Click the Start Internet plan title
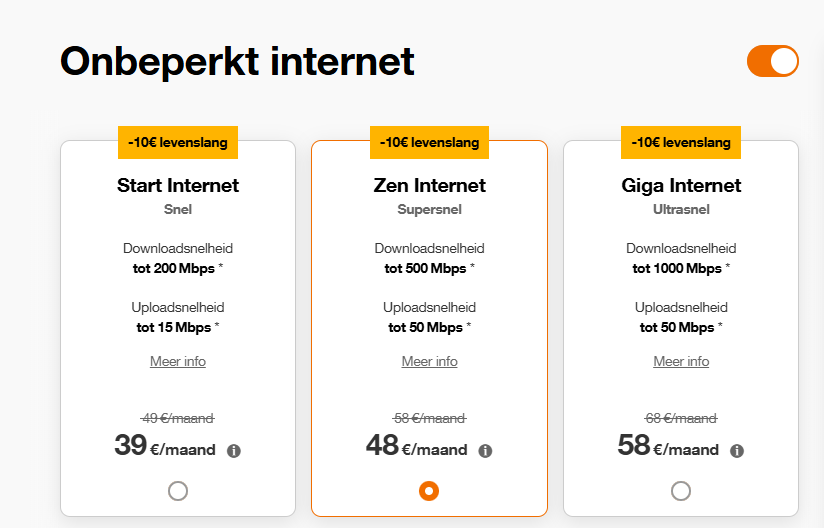The image size is (824, 528). pos(178,185)
